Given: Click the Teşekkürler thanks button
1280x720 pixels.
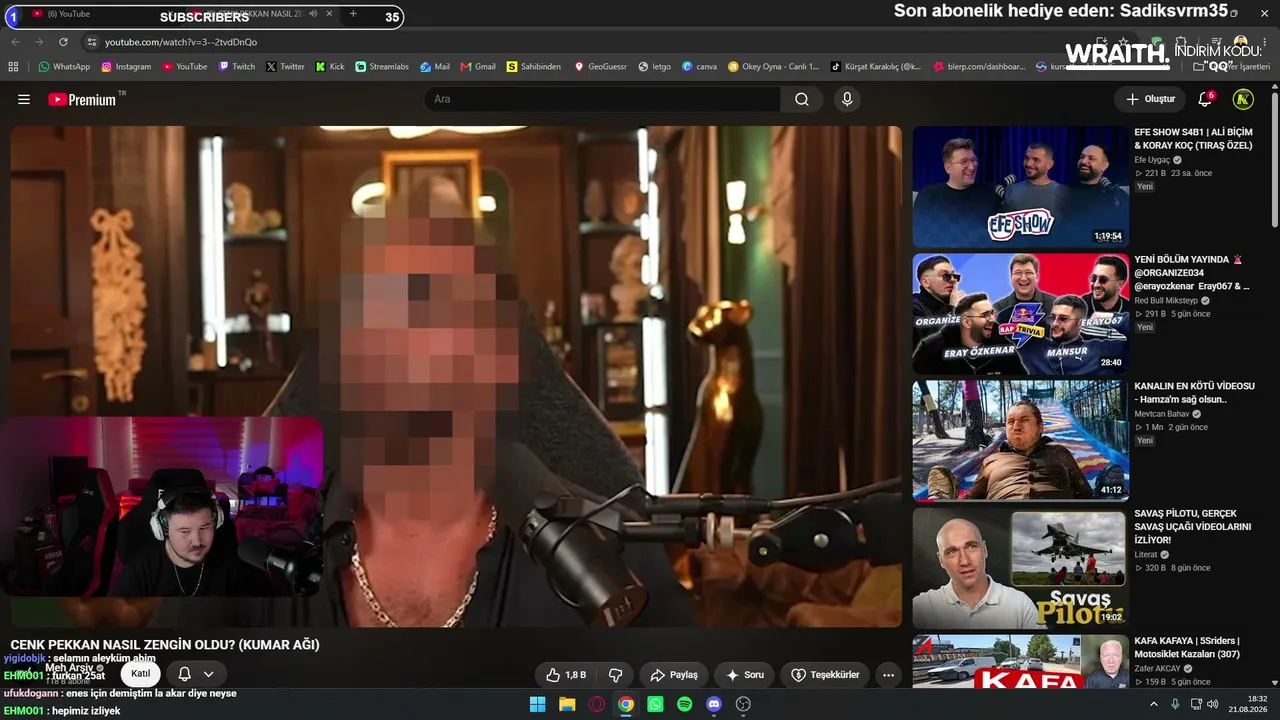Looking at the screenshot, I should (826, 675).
